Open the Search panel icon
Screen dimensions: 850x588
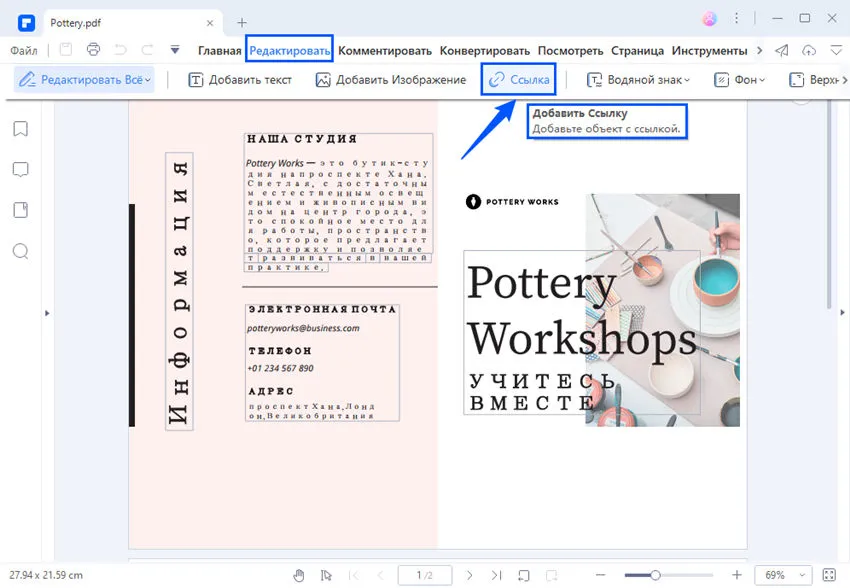(x=21, y=251)
